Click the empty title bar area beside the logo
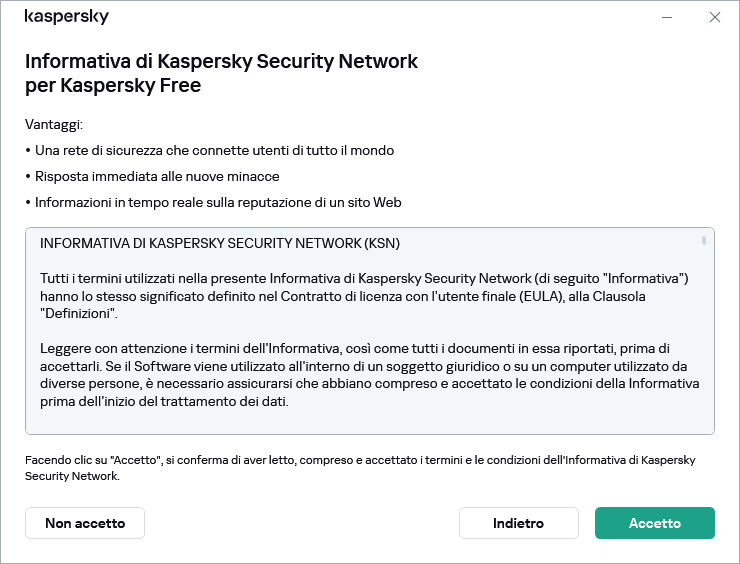 coord(380,17)
